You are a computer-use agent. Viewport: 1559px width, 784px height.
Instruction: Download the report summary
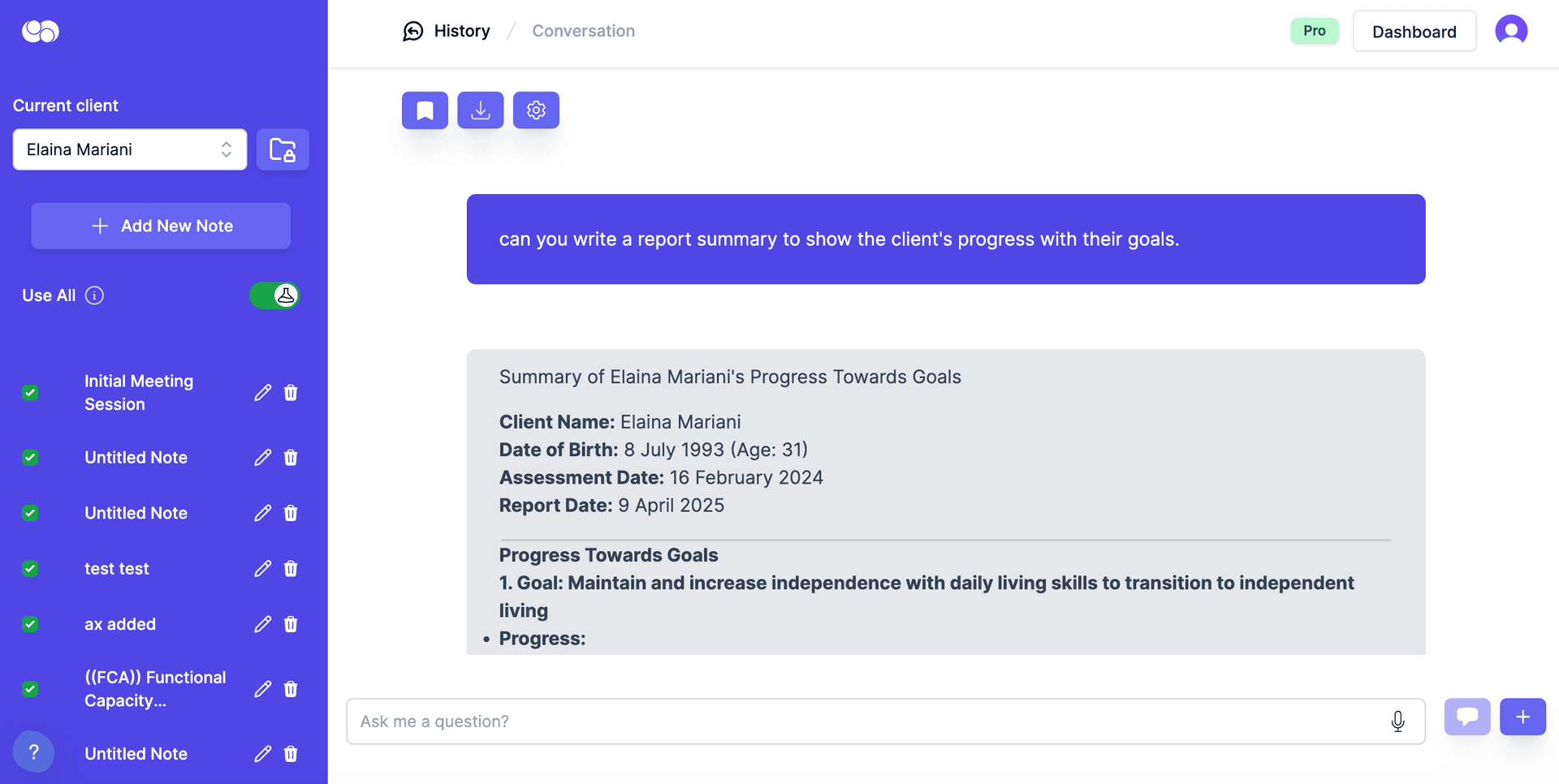(480, 110)
